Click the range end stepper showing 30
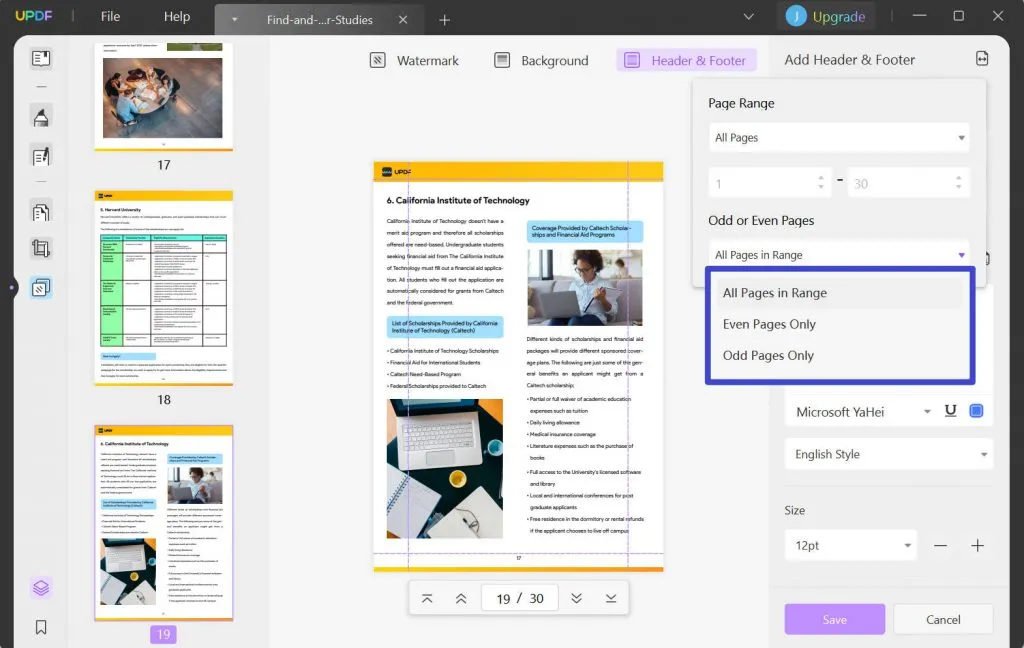The width and height of the screenshot is (1024, 648). (908, 184)
